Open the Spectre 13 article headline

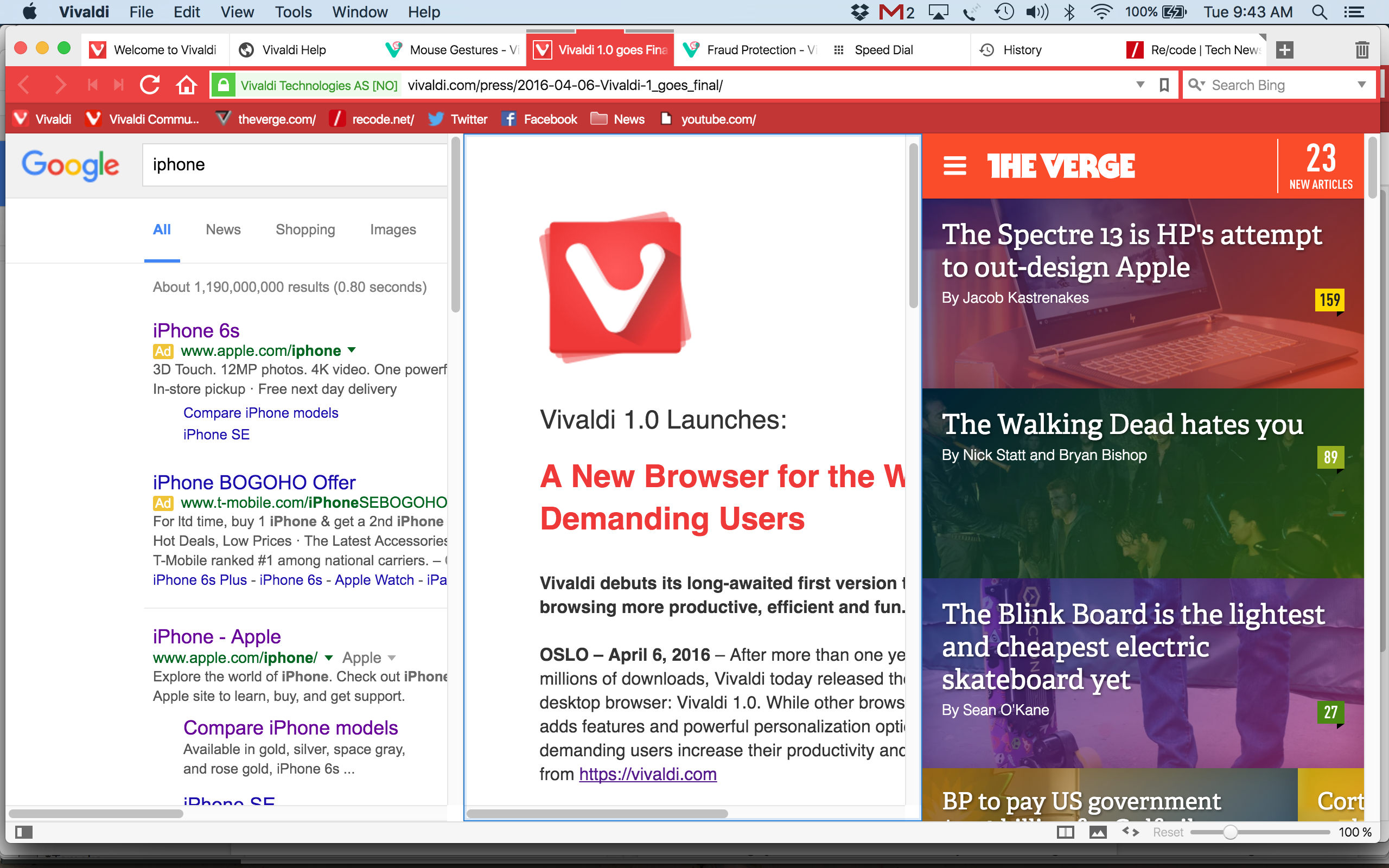(x=1131, y=250)
